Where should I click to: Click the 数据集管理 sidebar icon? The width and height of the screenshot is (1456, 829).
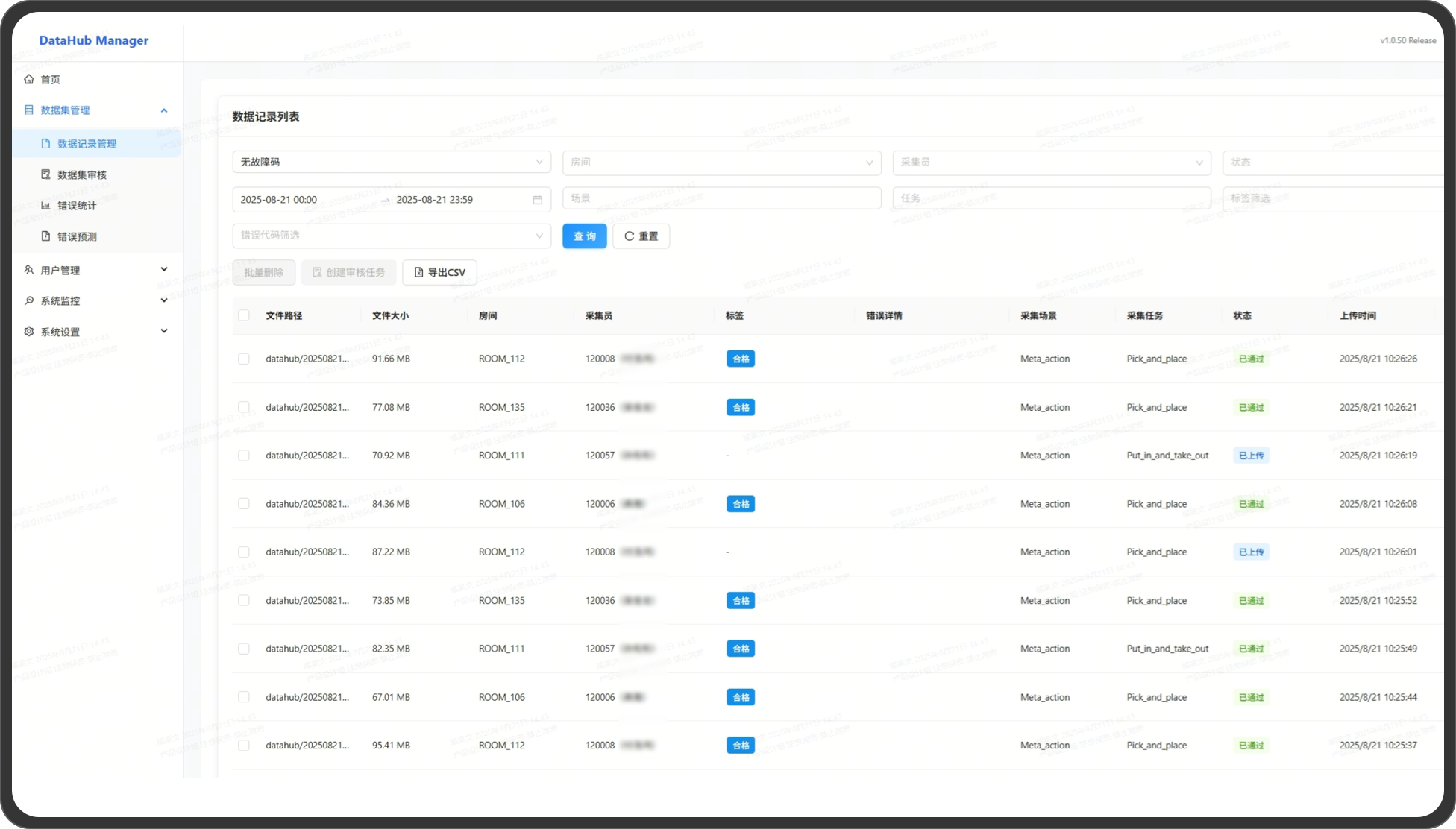click(29, 110)
